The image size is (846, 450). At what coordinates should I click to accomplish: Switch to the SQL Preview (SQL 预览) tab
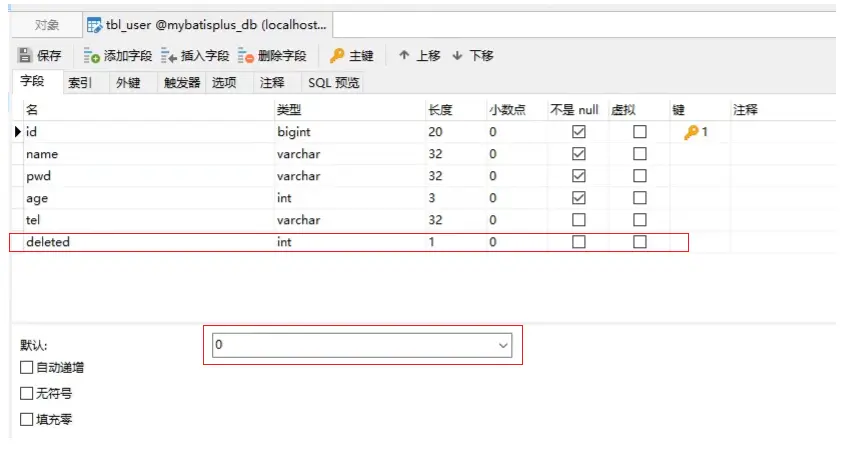[x=333, y=83]
